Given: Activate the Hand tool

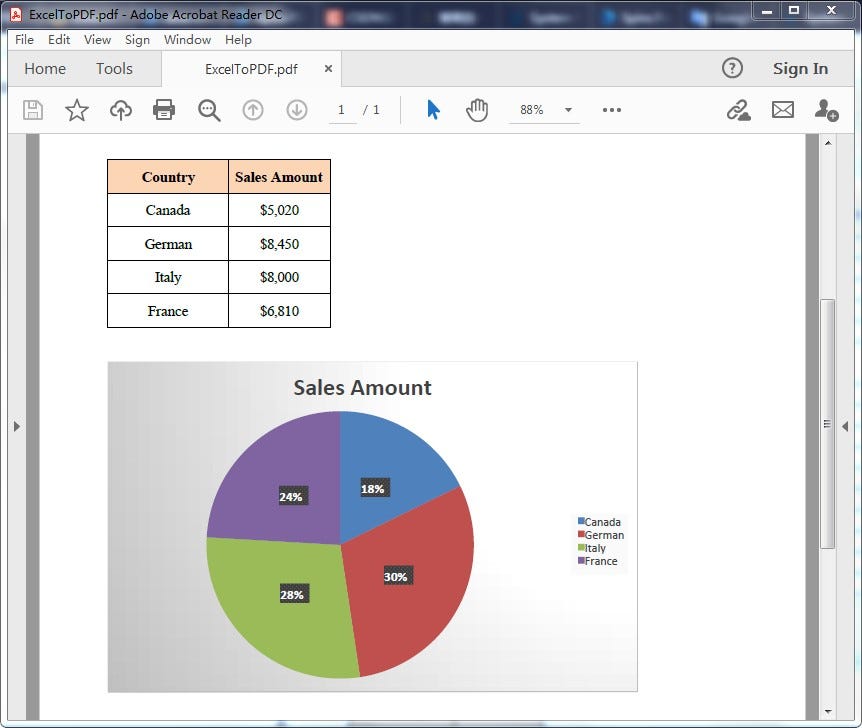Looking at the screenshot, I should [477, 110].
